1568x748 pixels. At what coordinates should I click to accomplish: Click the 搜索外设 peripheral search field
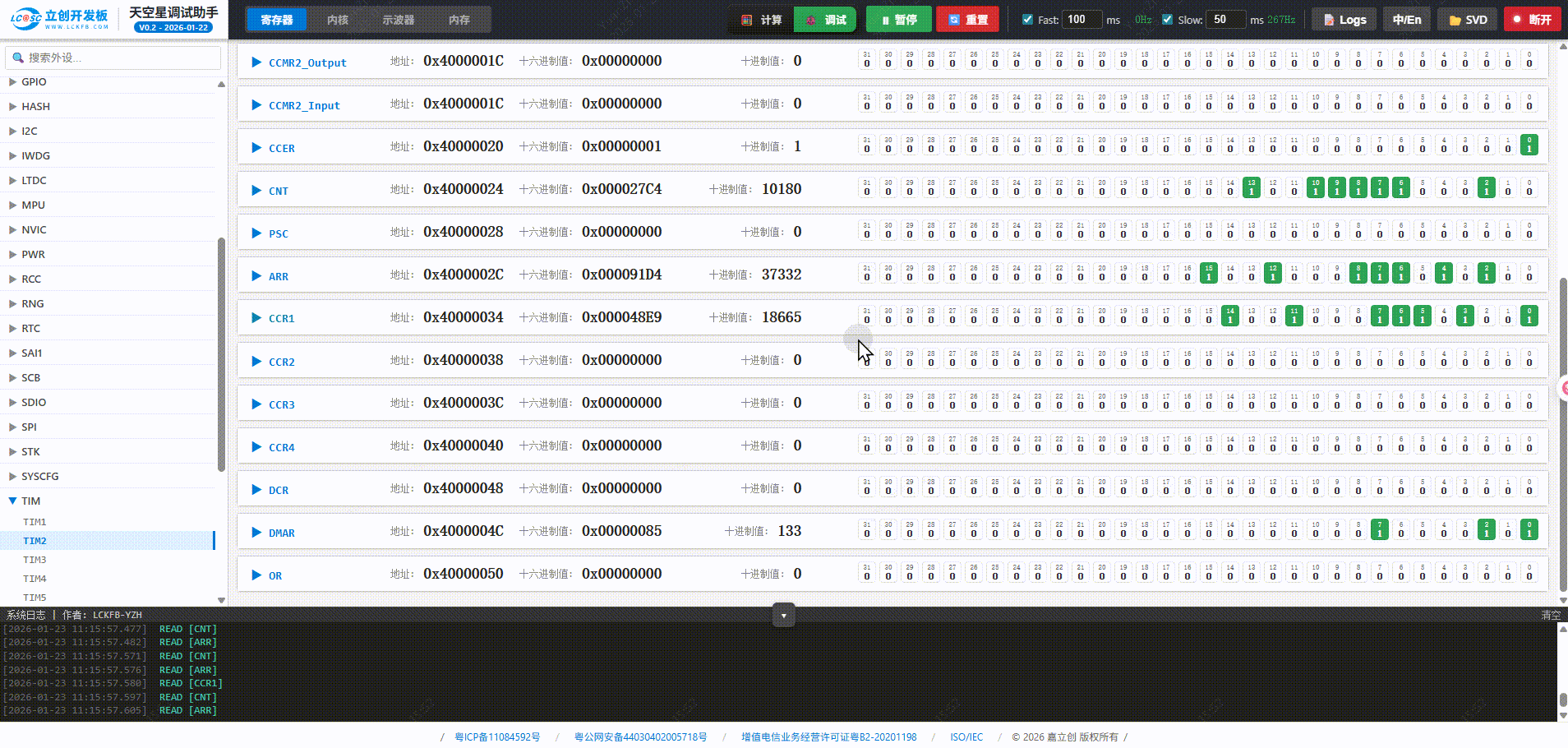pyautogui.click(x=115, y=58)
